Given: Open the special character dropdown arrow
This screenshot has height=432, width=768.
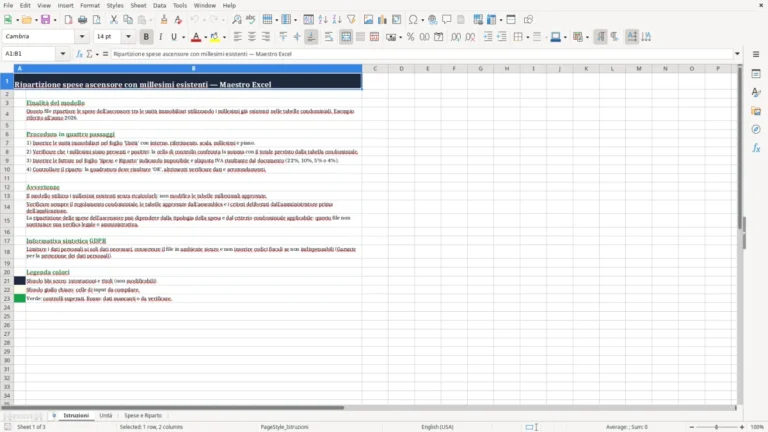Looking at the screenshot, I should click(423, 20).
